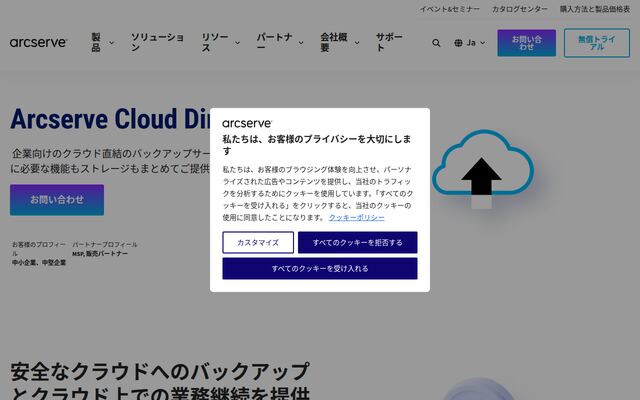Open the サポート navigation item
Screen dimensions: 640x400
click(x=389, y=42)
